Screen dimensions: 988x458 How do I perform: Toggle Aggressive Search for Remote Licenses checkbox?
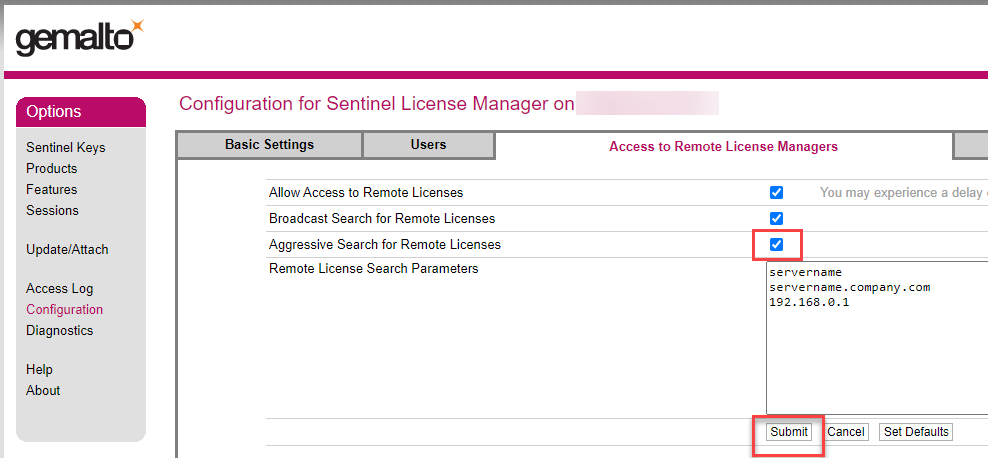[776, 244]
